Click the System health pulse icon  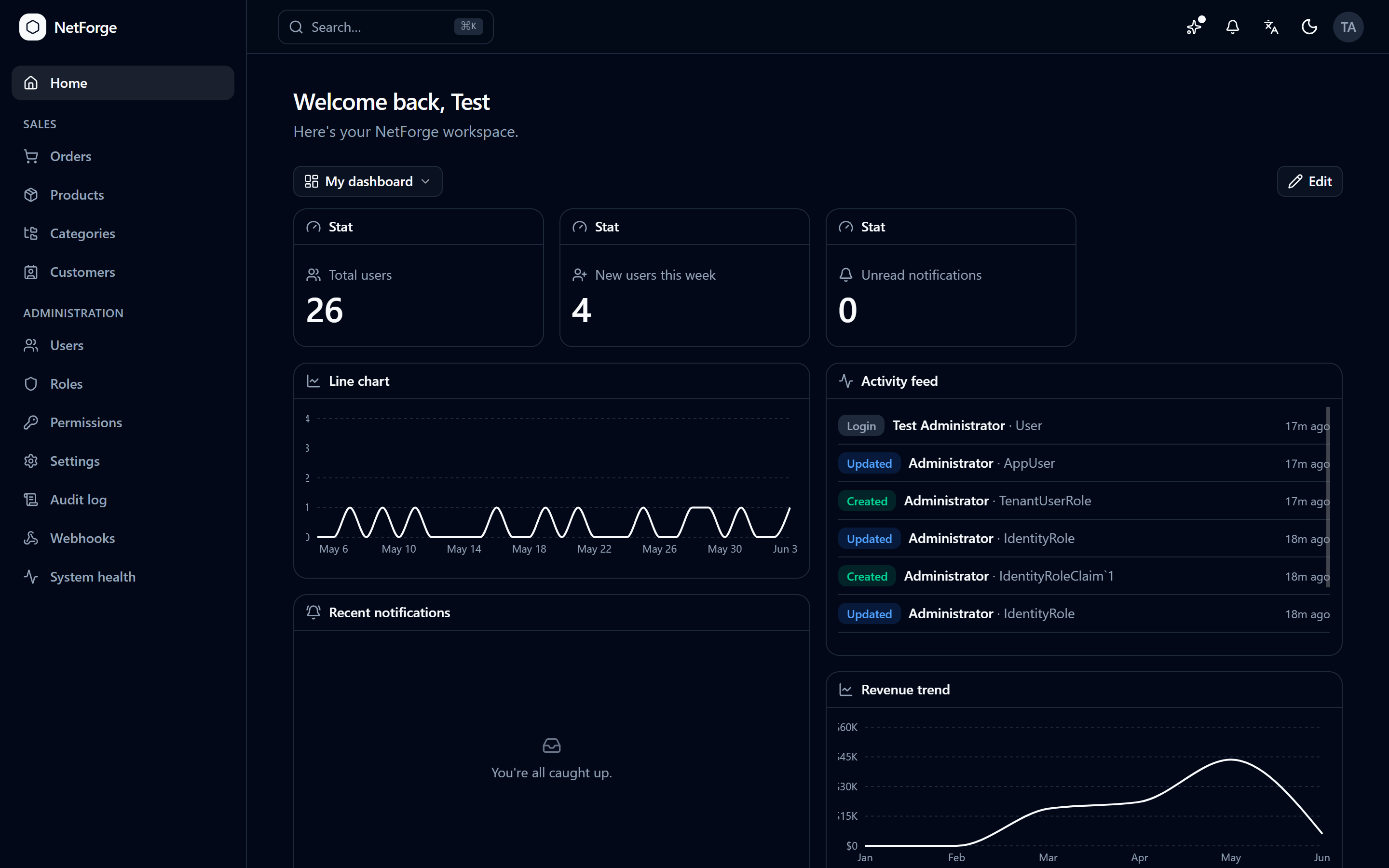click(31, 576)
